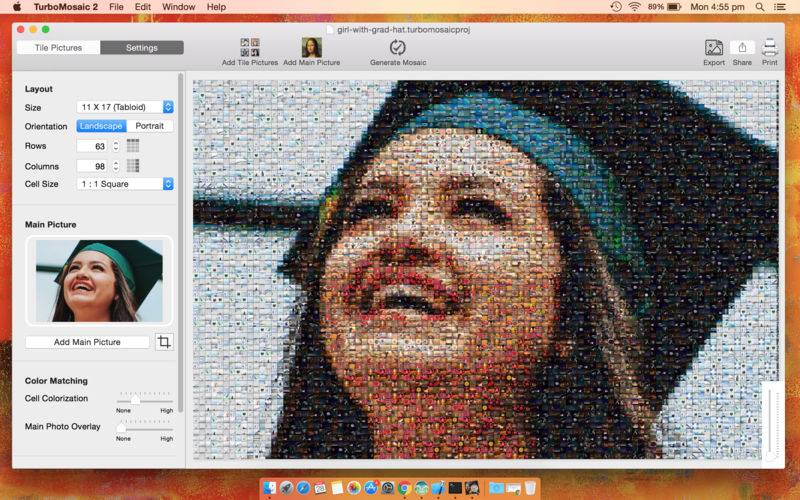Screen dimensions: 800x500
Task: Click the Add Tile Pictures toolbar icon
Action: coord(250,47)
